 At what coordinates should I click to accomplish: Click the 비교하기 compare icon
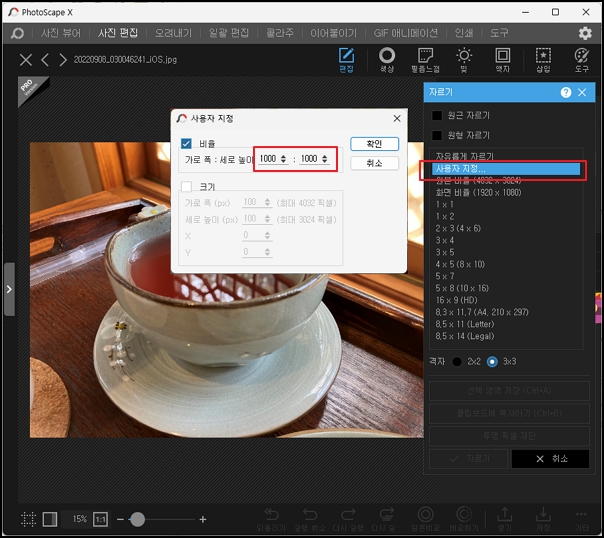pos(464,519)
